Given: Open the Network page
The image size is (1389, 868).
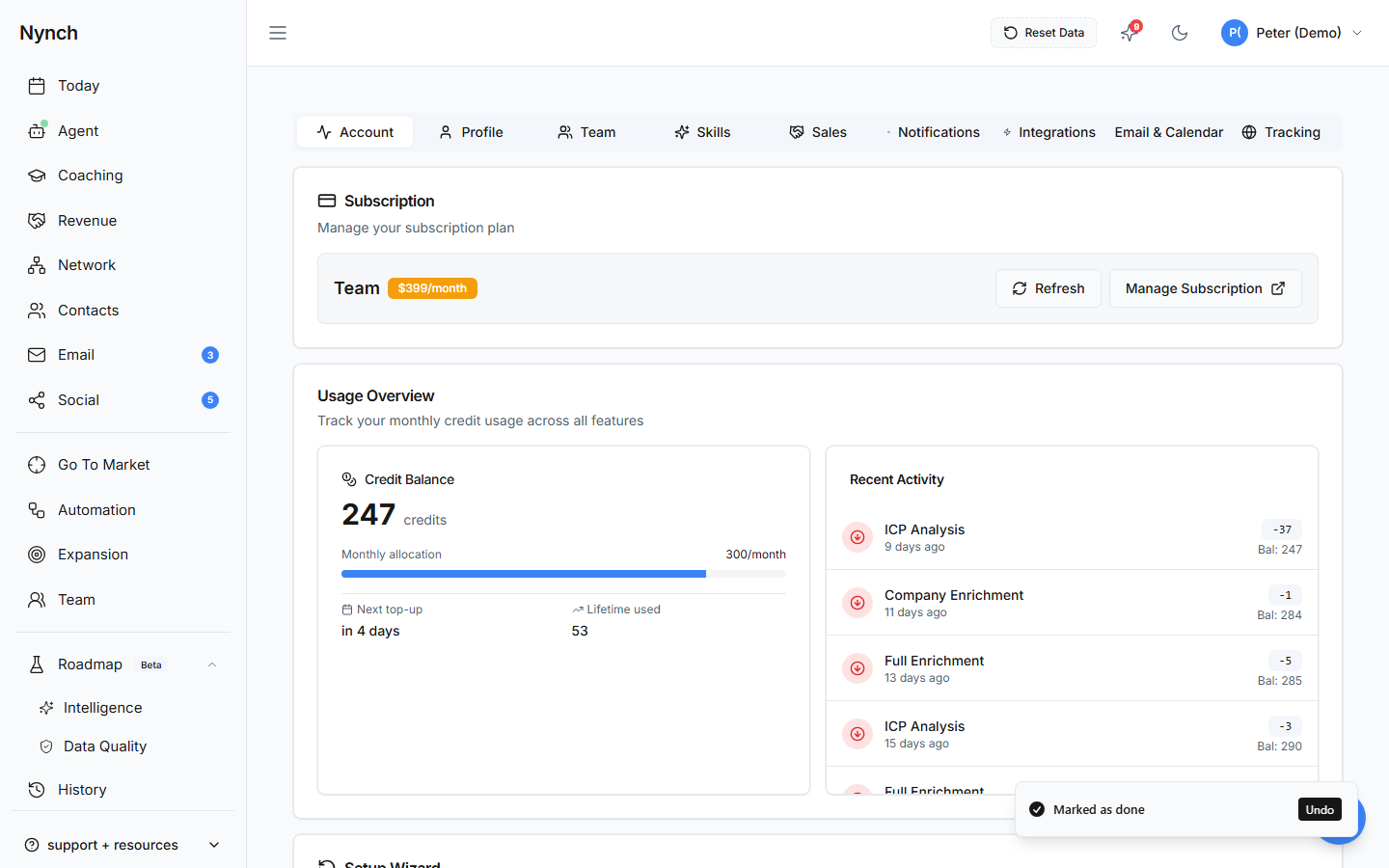Looking at the screenshot, I should pos(123,265).
